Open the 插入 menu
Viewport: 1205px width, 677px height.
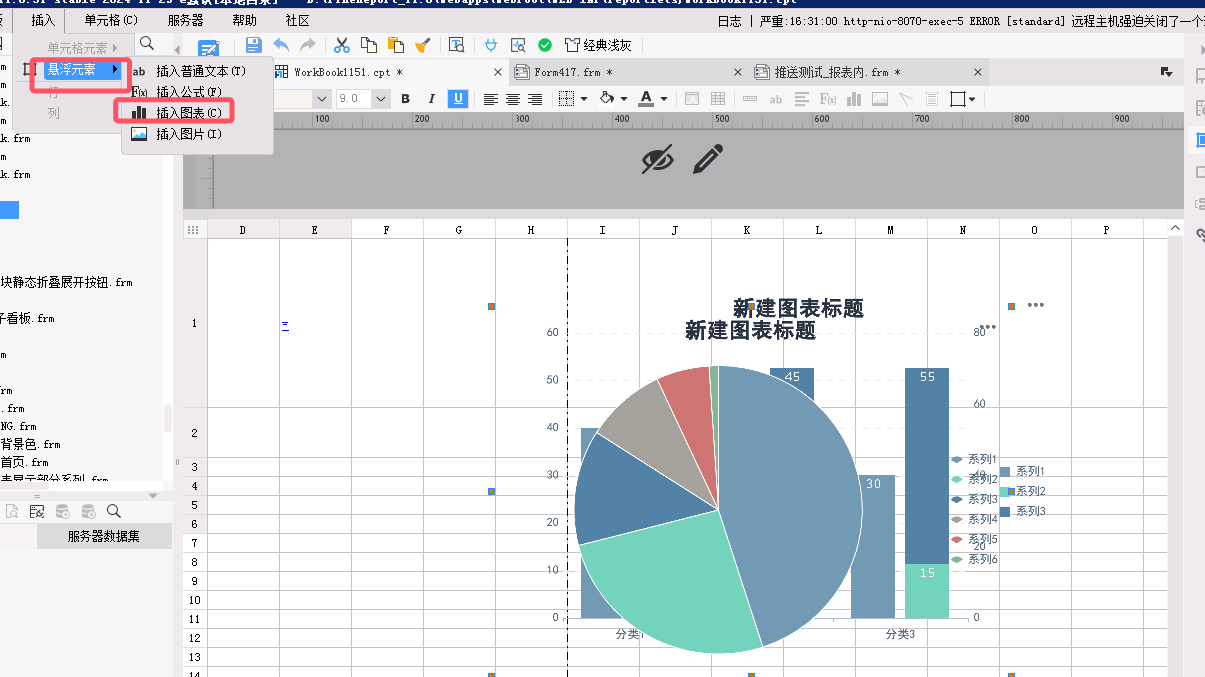(43, 20)
